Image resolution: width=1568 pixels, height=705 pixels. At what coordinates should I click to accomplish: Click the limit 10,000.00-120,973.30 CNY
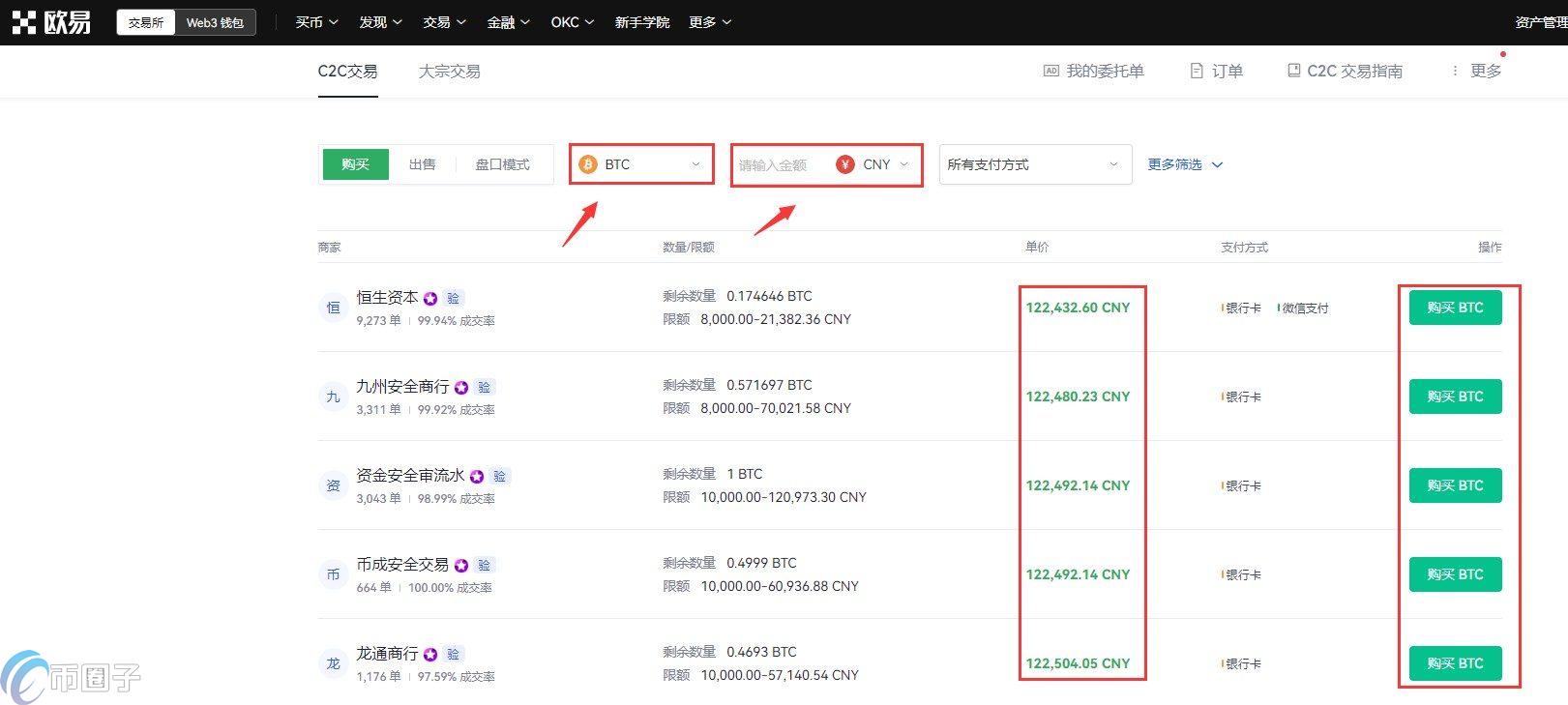784,497
